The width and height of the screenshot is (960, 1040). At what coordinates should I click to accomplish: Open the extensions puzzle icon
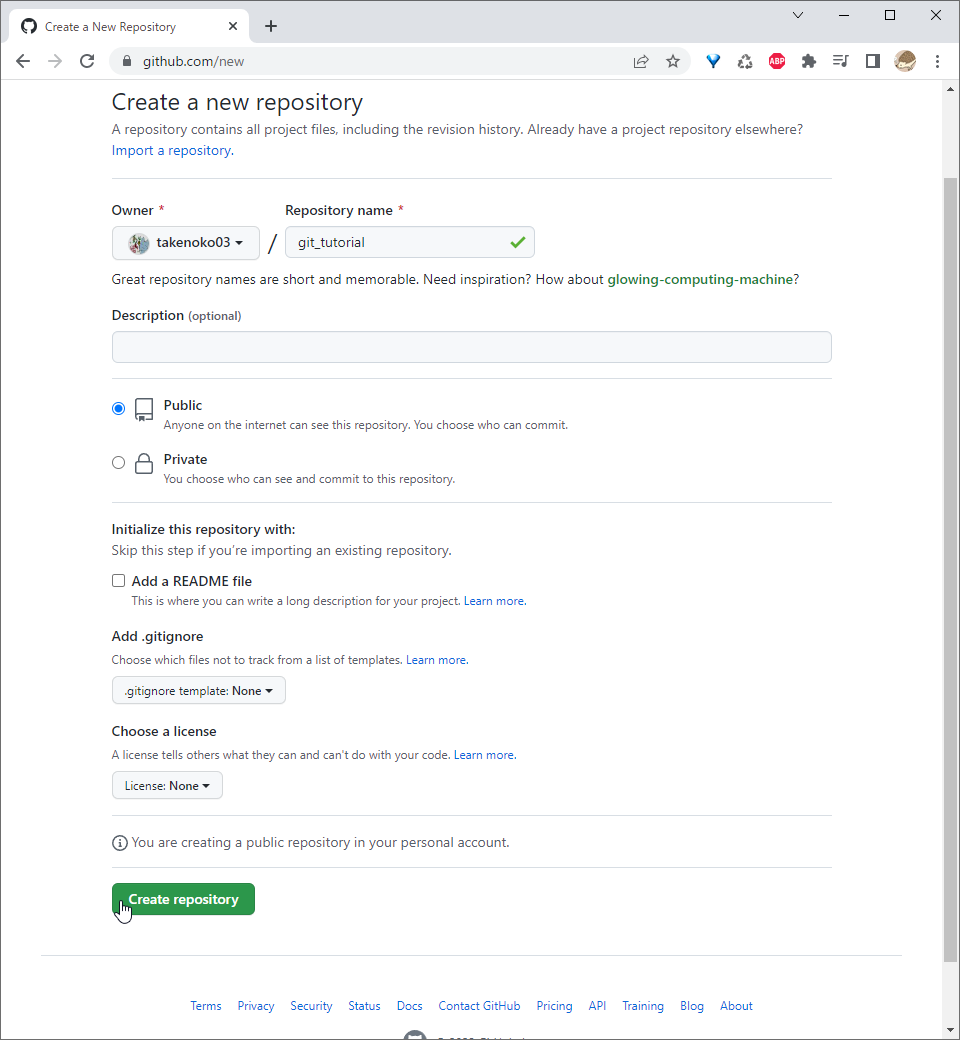(809, 62)
